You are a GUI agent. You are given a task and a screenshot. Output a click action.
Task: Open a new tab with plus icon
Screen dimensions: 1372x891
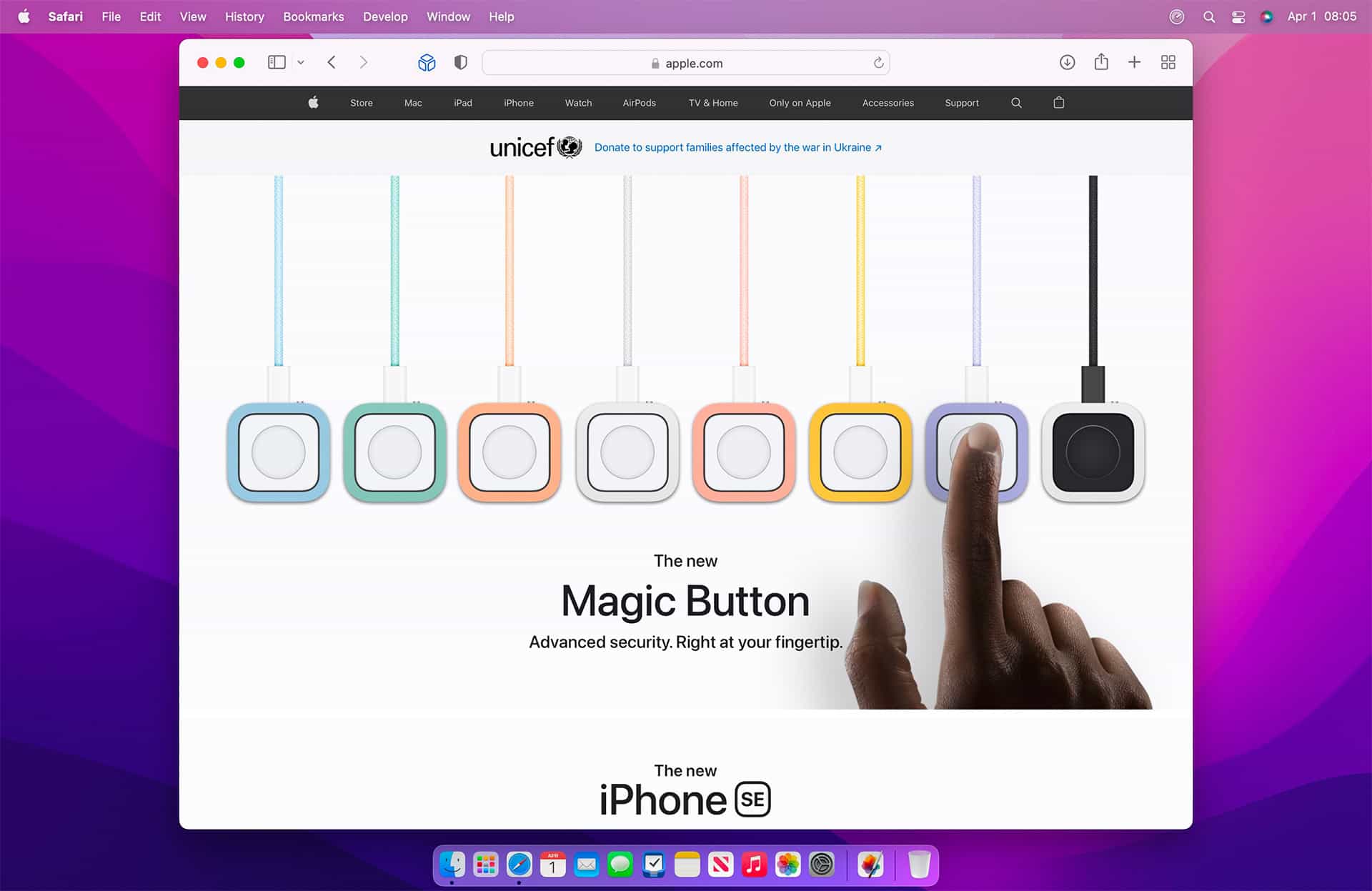coord(1134,62)
